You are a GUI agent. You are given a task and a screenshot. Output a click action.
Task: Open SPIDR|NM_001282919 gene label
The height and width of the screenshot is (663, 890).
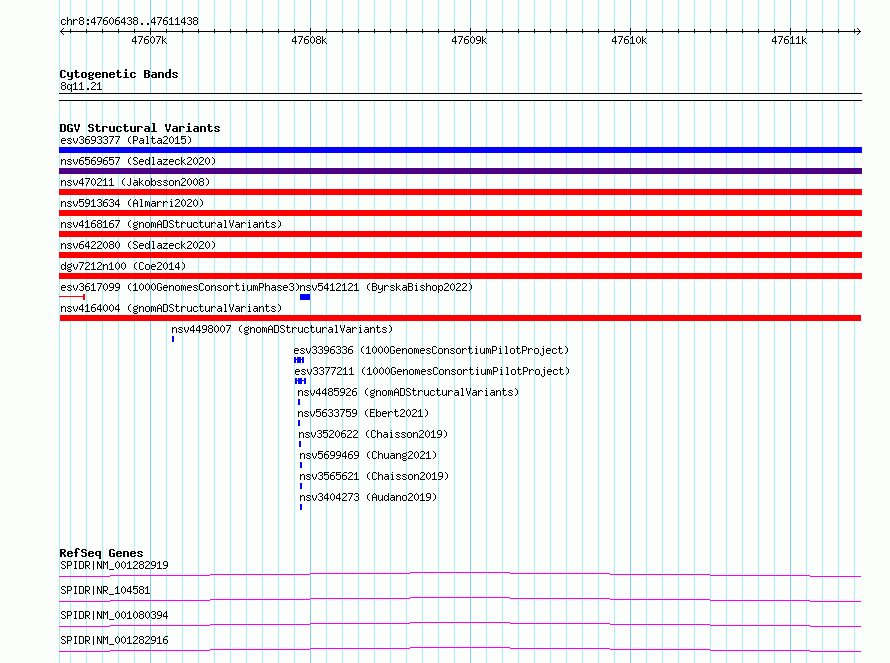114,565
